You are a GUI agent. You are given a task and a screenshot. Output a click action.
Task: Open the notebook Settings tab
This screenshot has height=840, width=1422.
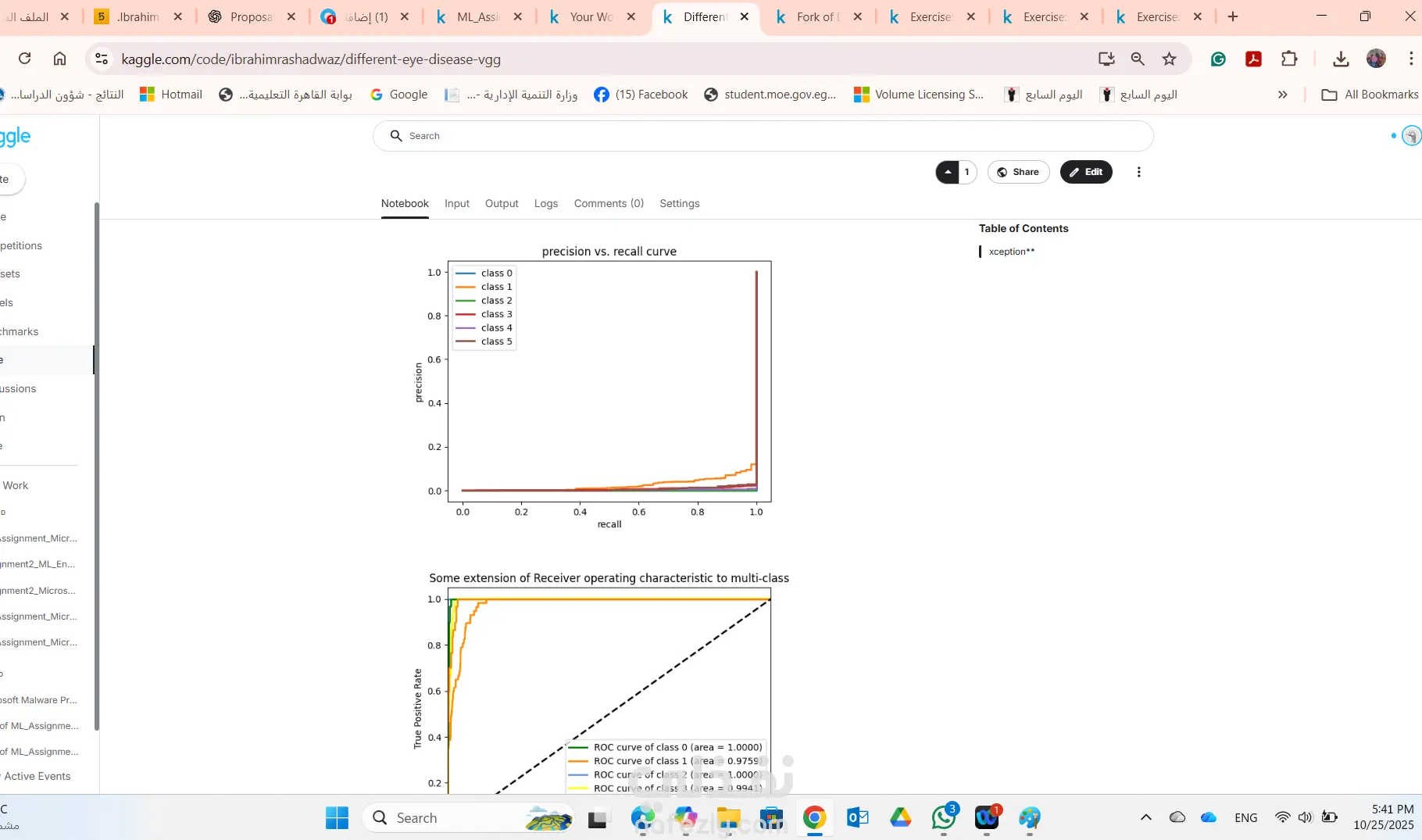680,203
